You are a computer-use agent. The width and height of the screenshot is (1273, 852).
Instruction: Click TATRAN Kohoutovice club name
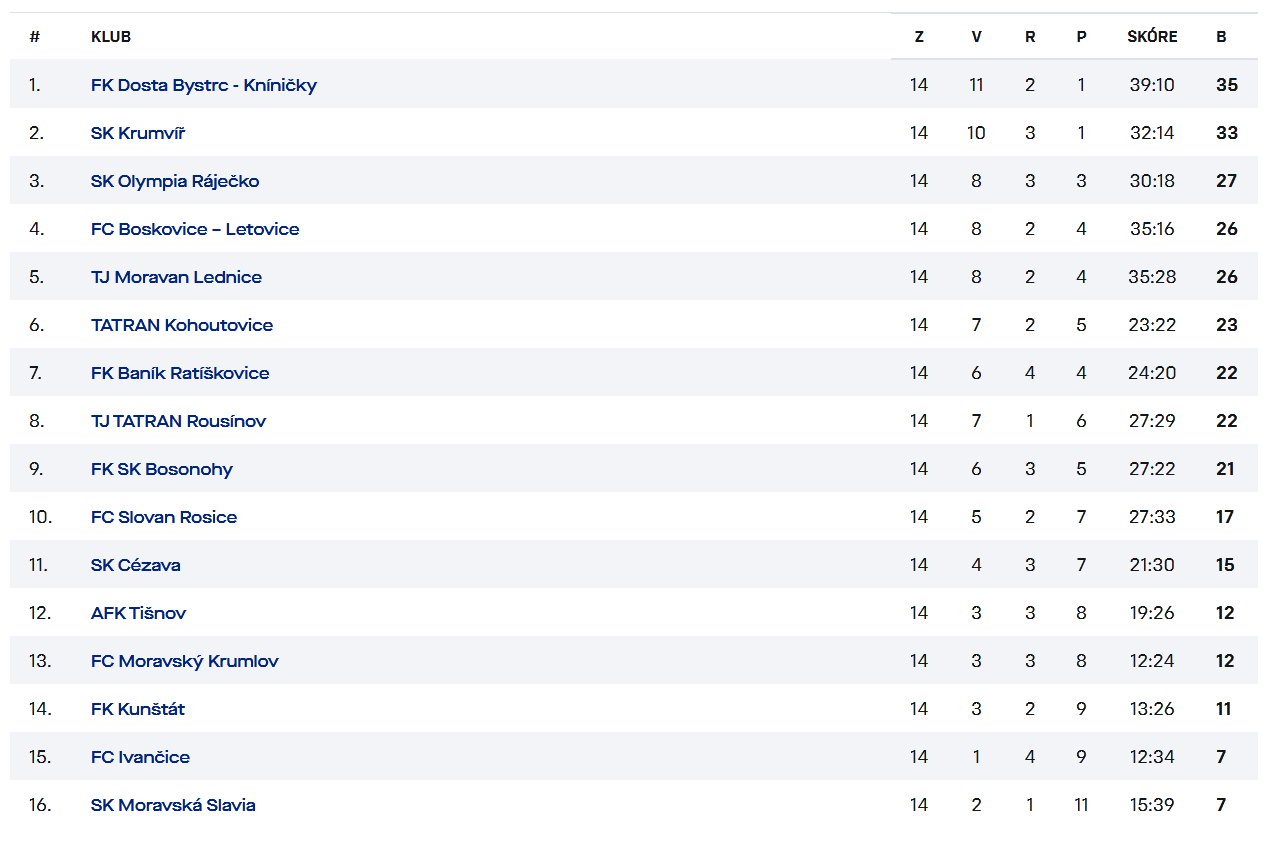click(182, 325)
